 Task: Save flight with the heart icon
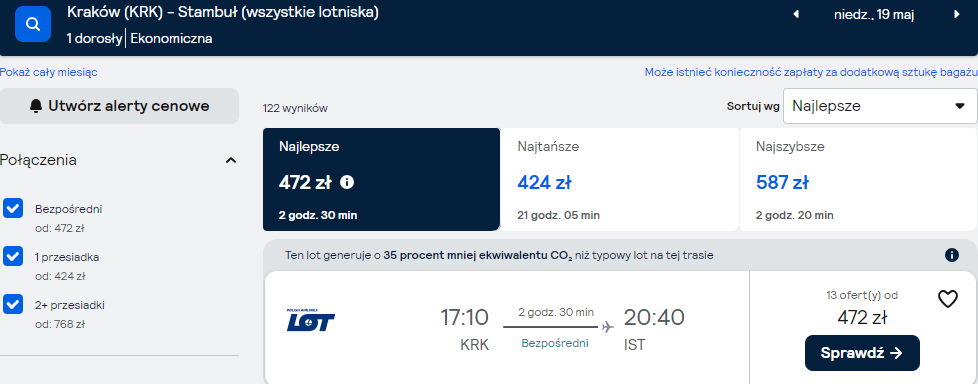tap(947, 299)
